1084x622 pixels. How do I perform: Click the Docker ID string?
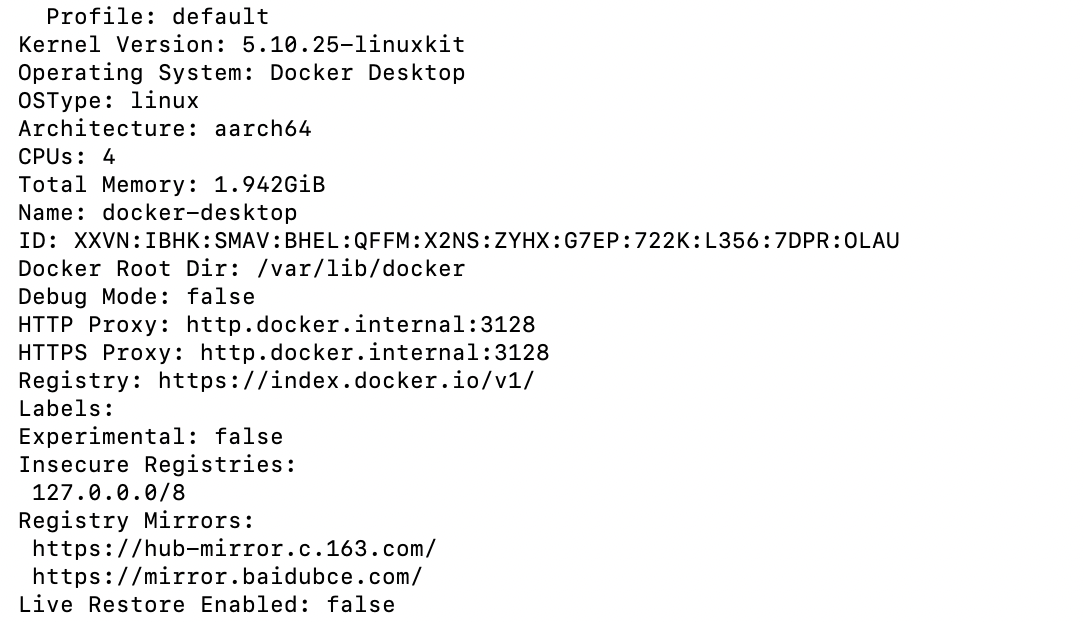coord(486,241)
